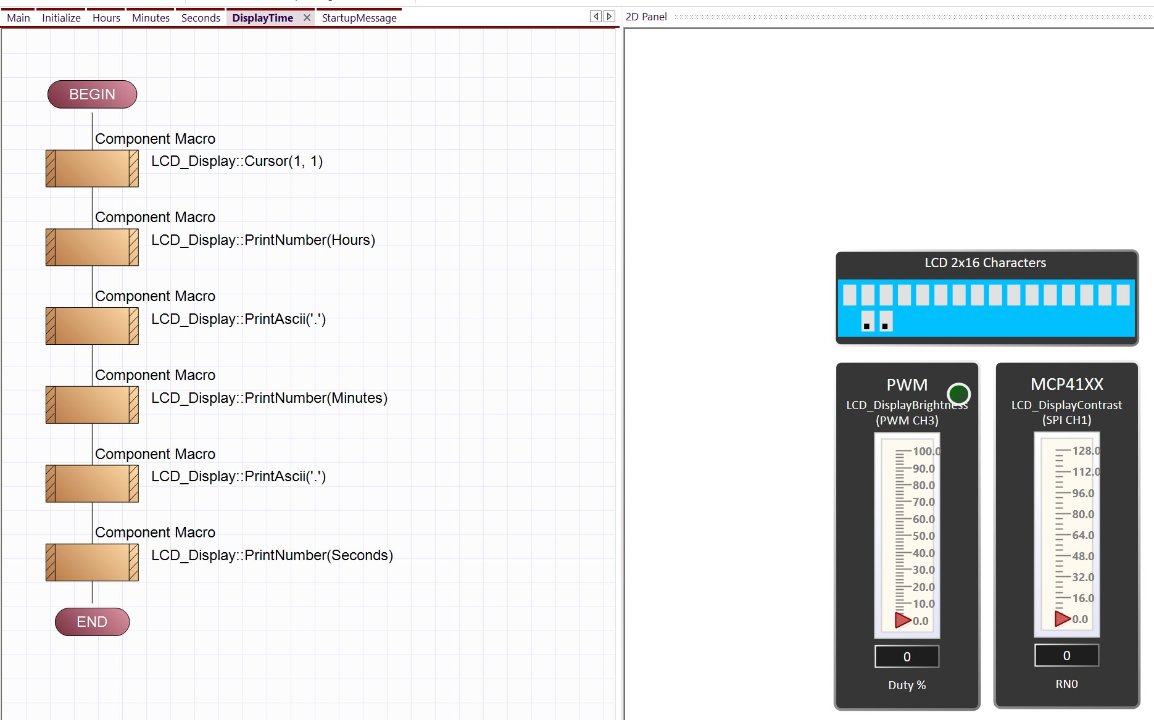Click the MCP41XX contrast slider pointer

click(x=1063, y=618)
